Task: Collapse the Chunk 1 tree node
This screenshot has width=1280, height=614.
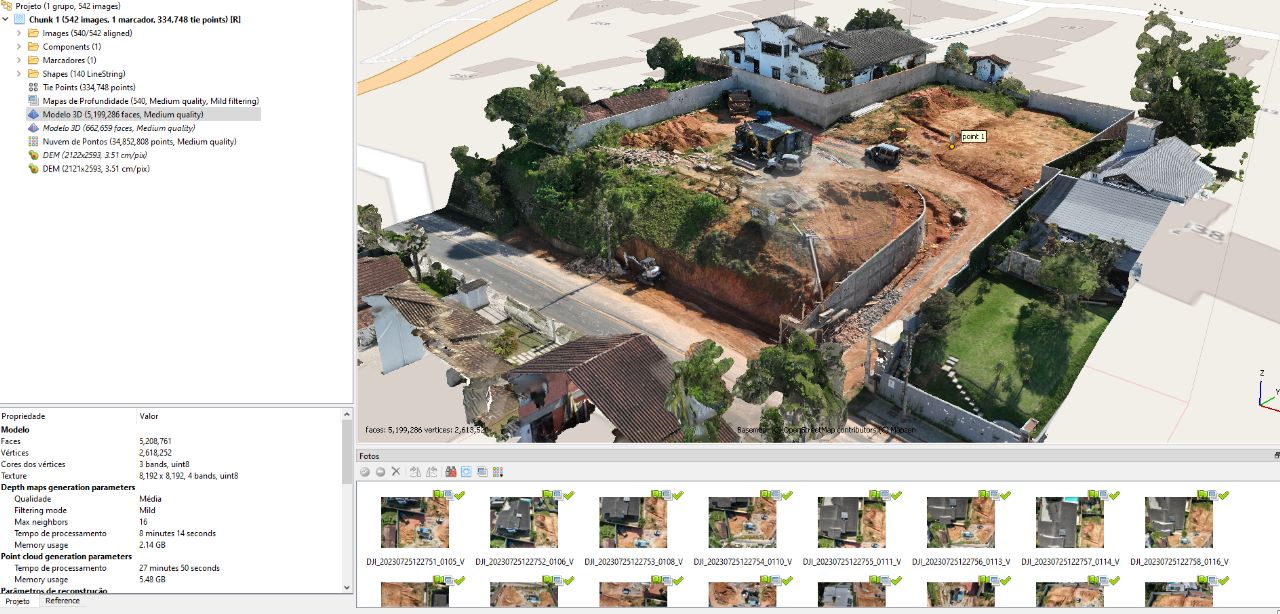Action: click(x=7, y=19)
